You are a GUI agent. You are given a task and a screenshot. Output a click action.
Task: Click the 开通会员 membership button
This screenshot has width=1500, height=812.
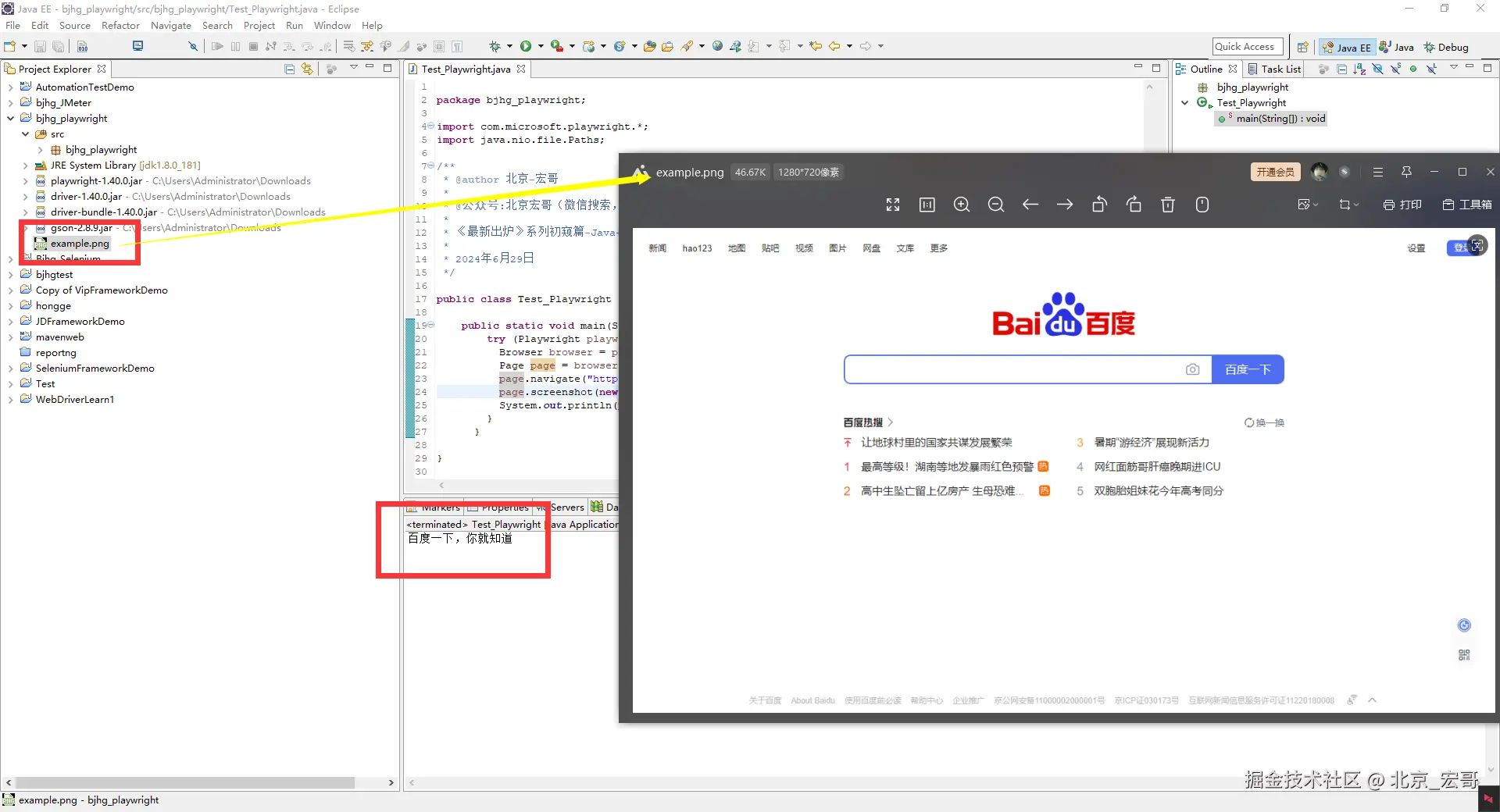1275,172
